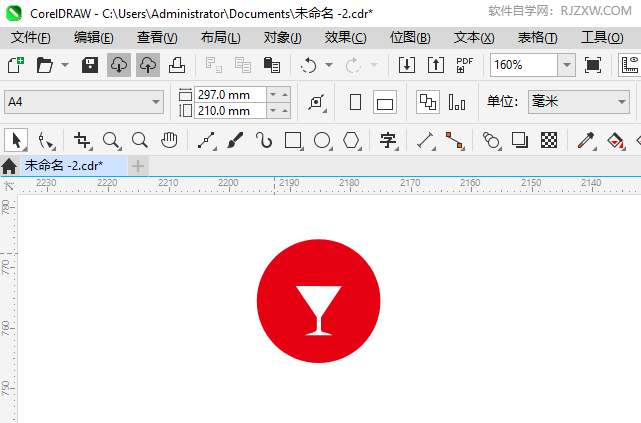Click the Cut icon
Image resolution: width=641 pixels, height=423 pixels.
213,65
